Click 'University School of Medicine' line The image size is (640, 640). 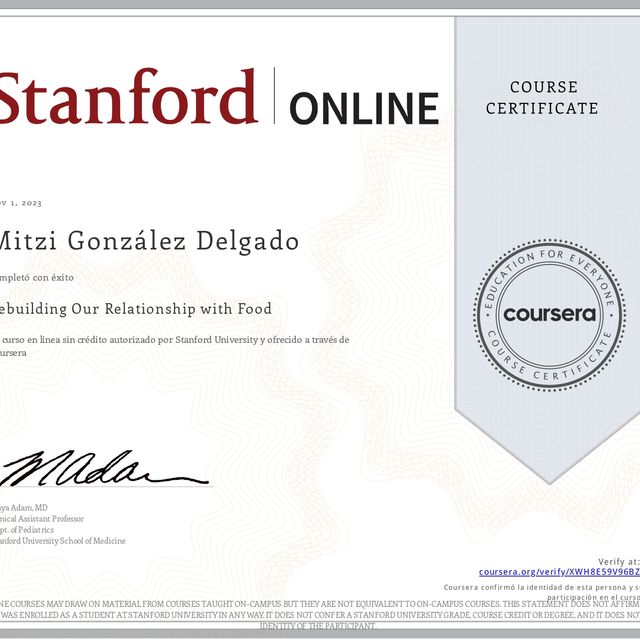74,541
